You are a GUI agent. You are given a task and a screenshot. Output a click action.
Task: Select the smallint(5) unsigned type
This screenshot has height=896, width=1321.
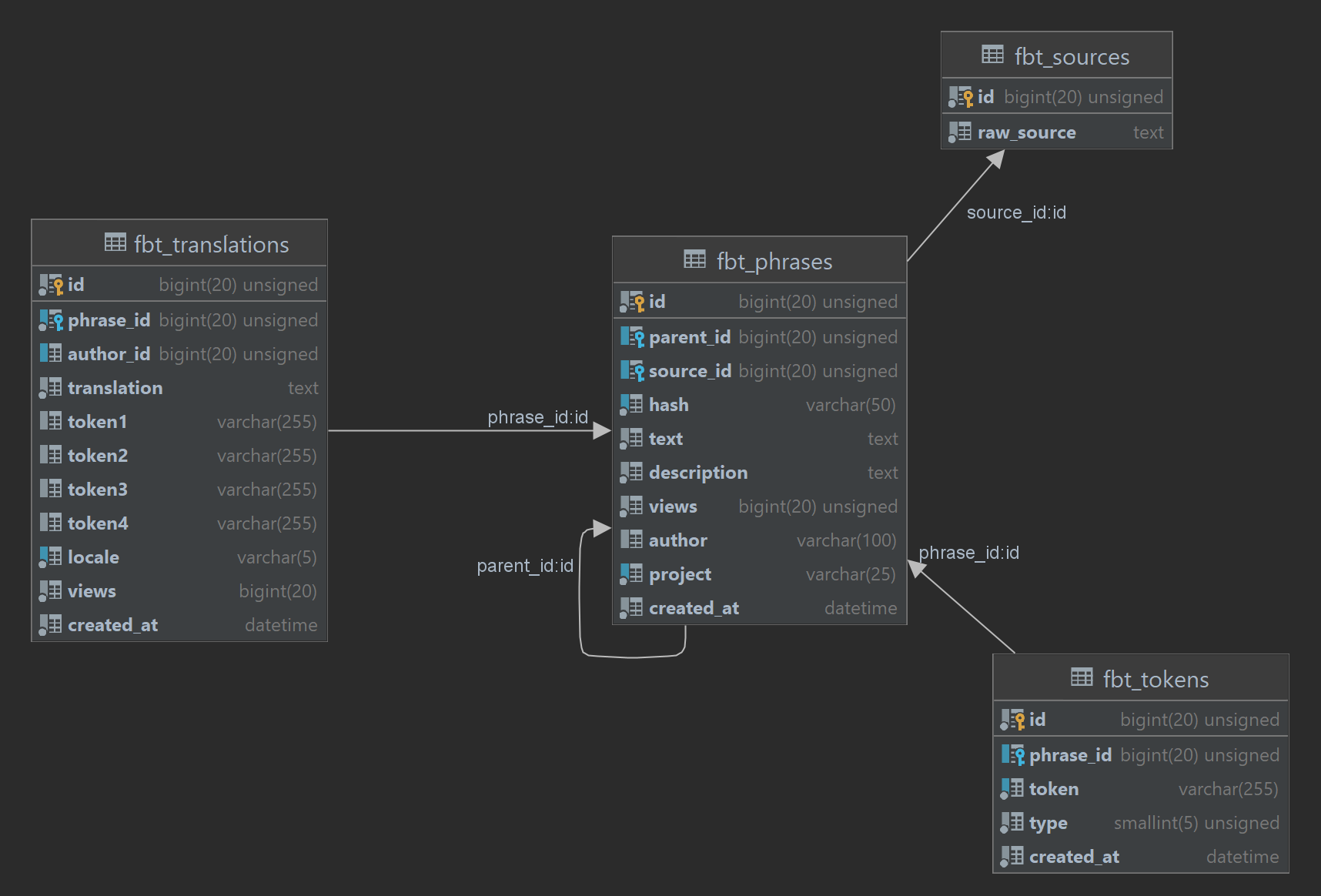tap(1196, 823)
